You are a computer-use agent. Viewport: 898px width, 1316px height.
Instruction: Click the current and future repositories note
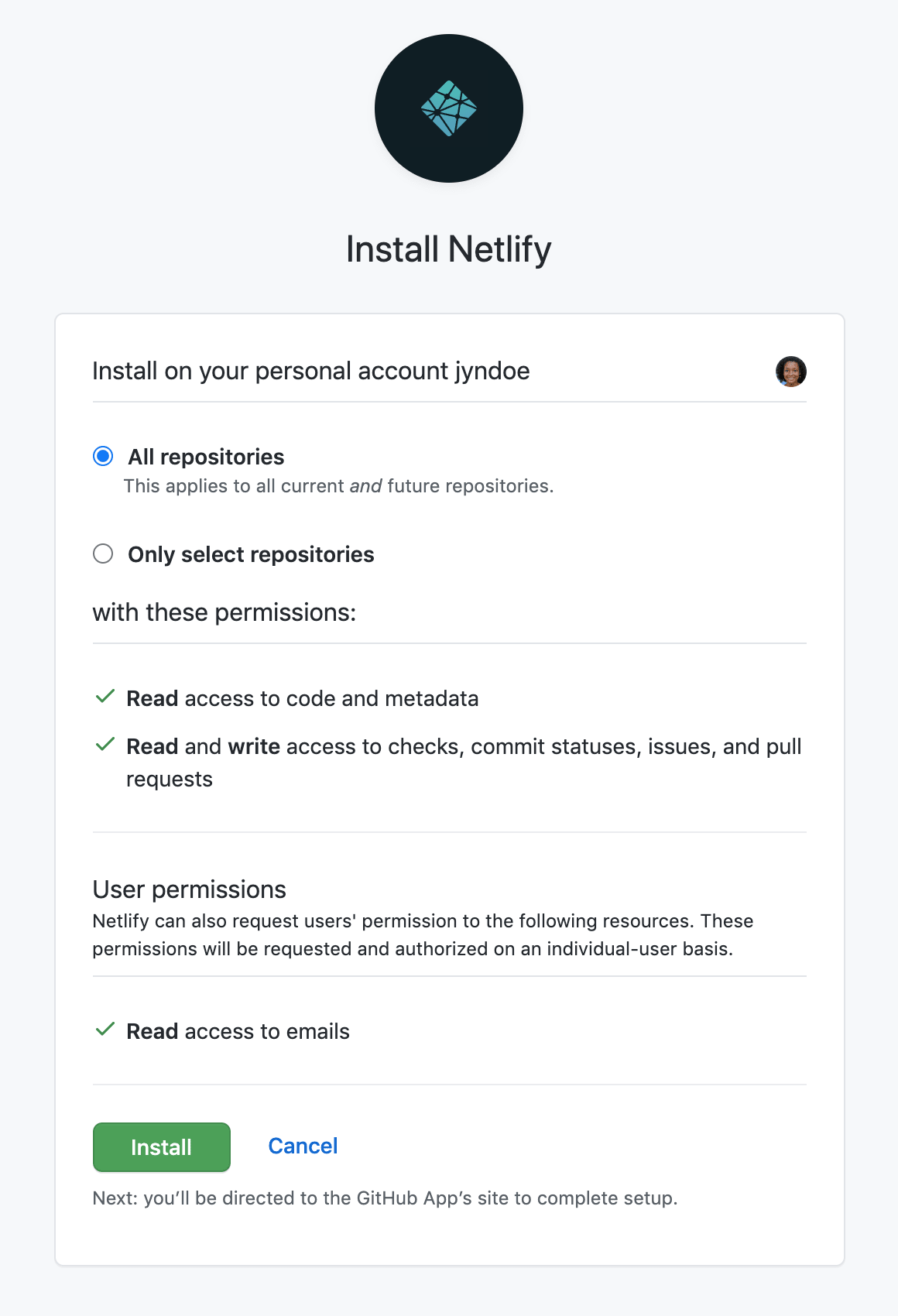338,486
